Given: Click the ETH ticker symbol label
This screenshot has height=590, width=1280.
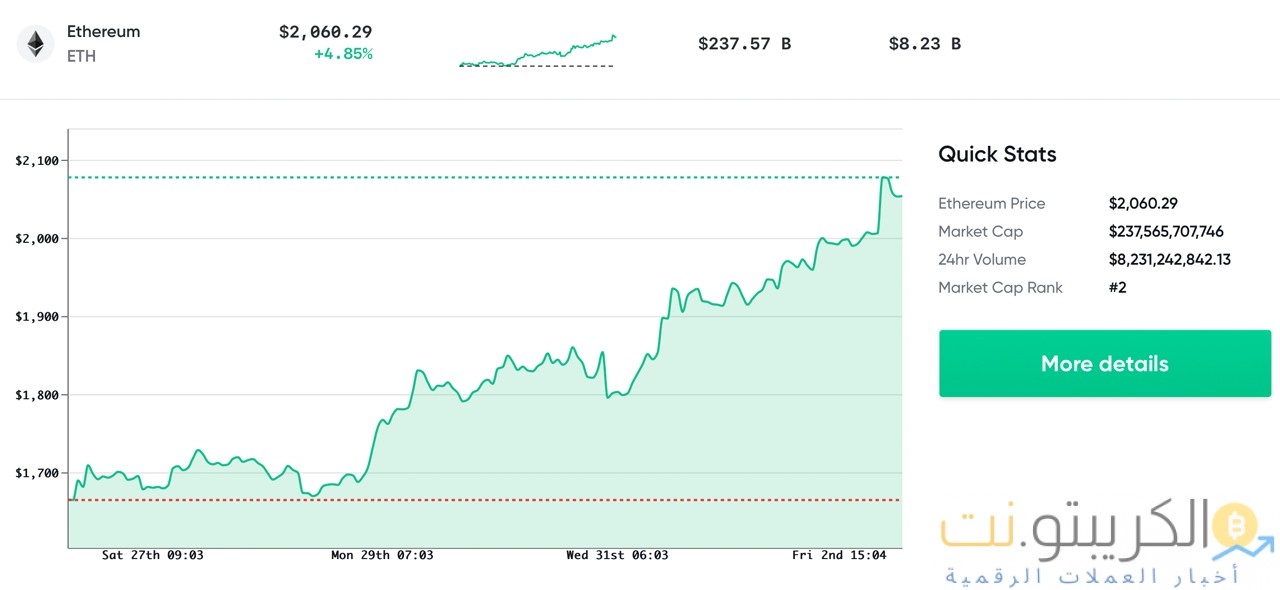Looking at the screenshot, I should coord(81,57).
